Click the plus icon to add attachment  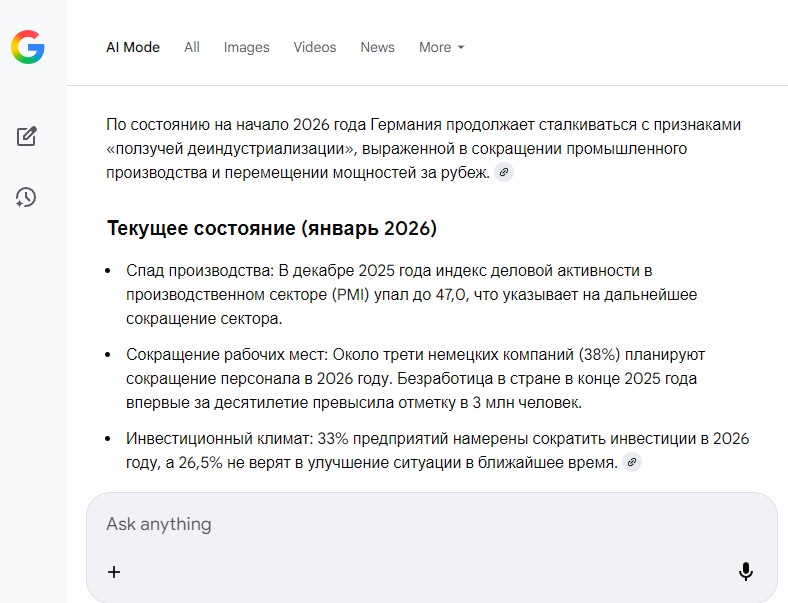point(114,572)
